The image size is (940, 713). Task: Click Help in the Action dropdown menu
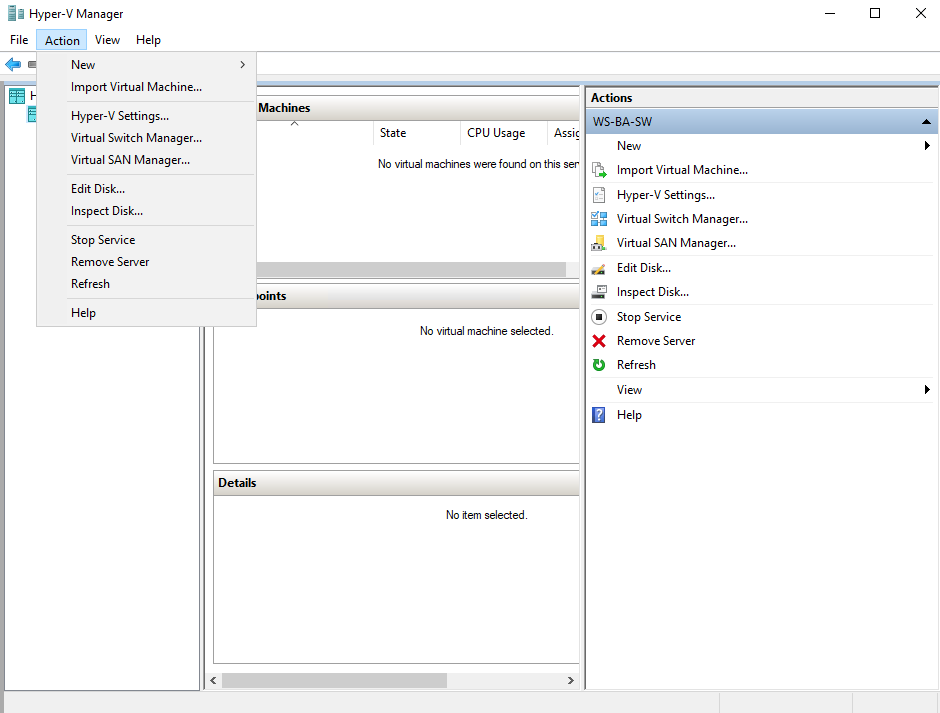point(146,313)
